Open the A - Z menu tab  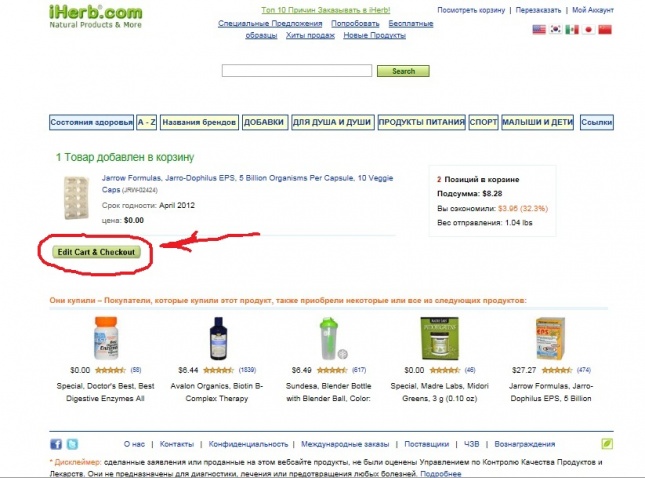(x=146, y=122)
